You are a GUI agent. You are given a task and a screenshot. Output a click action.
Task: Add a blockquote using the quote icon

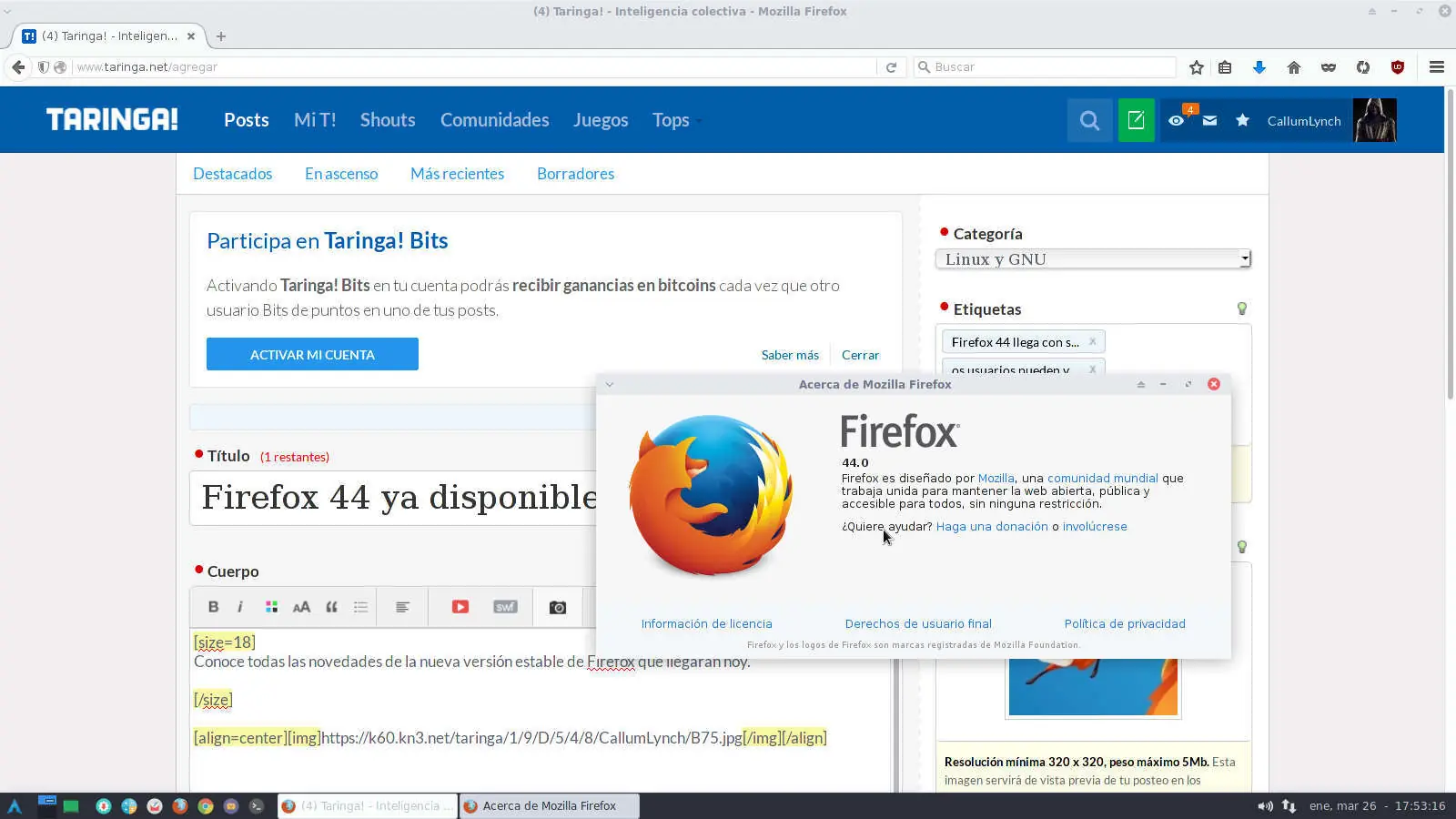[331, 606]
